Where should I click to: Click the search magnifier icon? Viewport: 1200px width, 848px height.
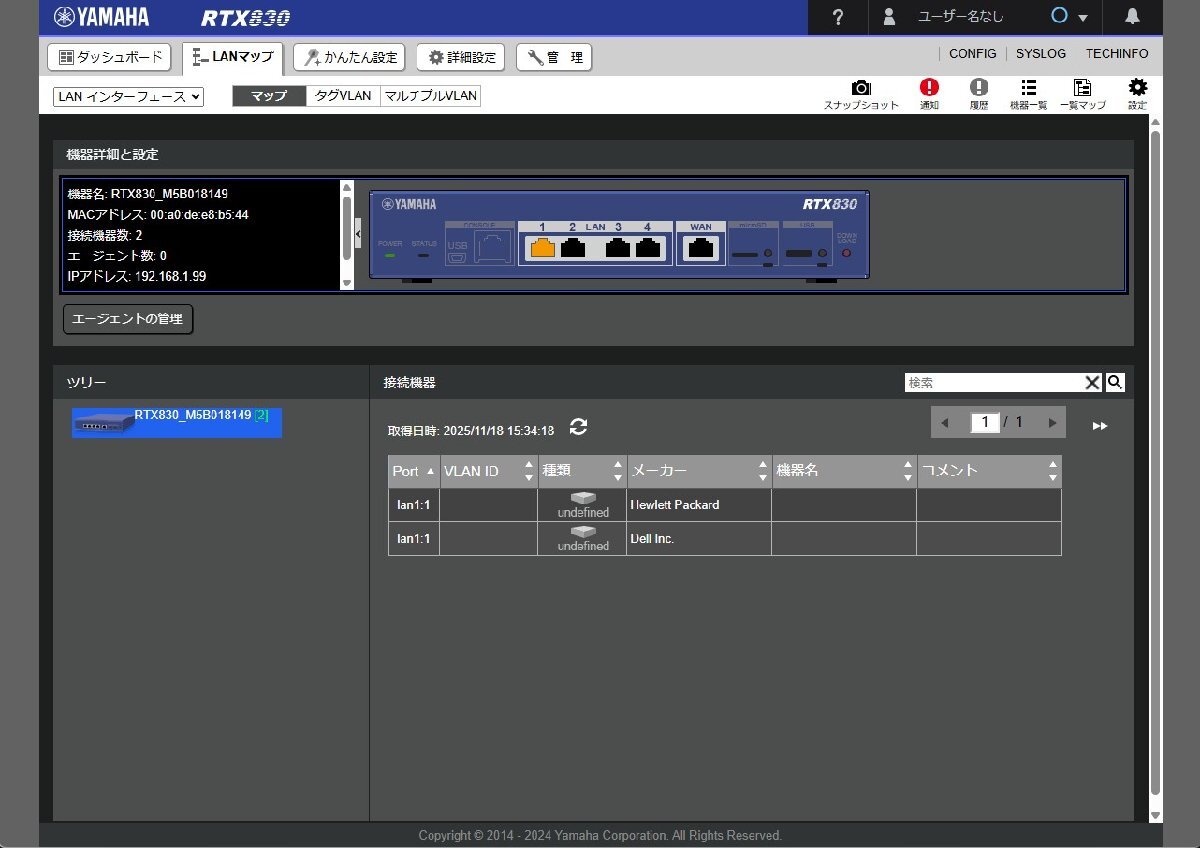(1115, 382)
